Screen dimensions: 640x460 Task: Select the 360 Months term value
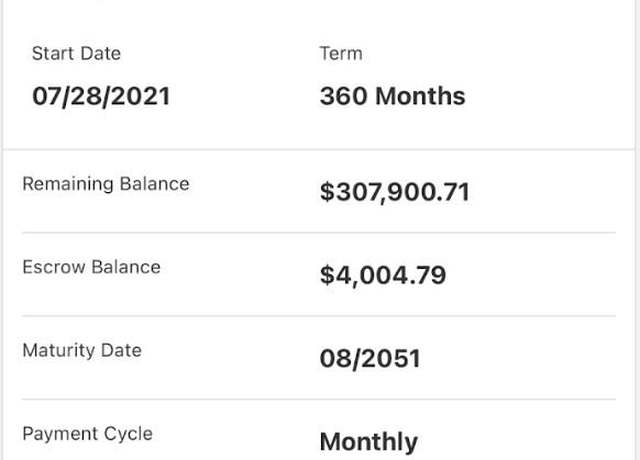click(392, 96)
